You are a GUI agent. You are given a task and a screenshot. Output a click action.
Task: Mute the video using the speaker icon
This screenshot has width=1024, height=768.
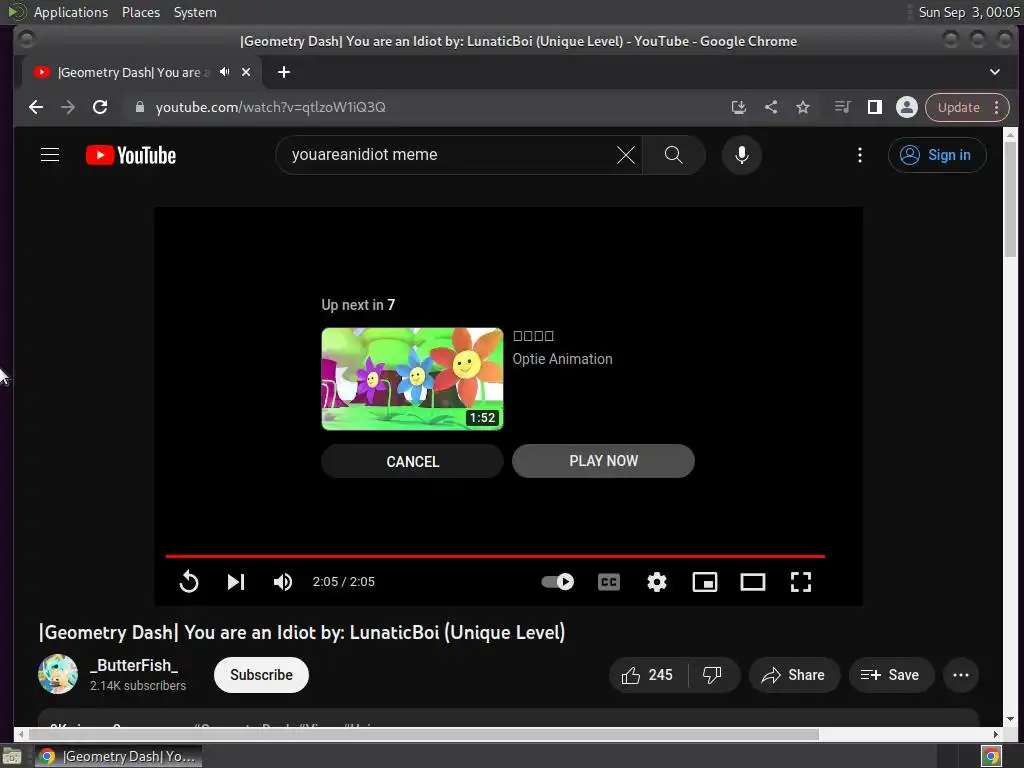tap(283, 581)
